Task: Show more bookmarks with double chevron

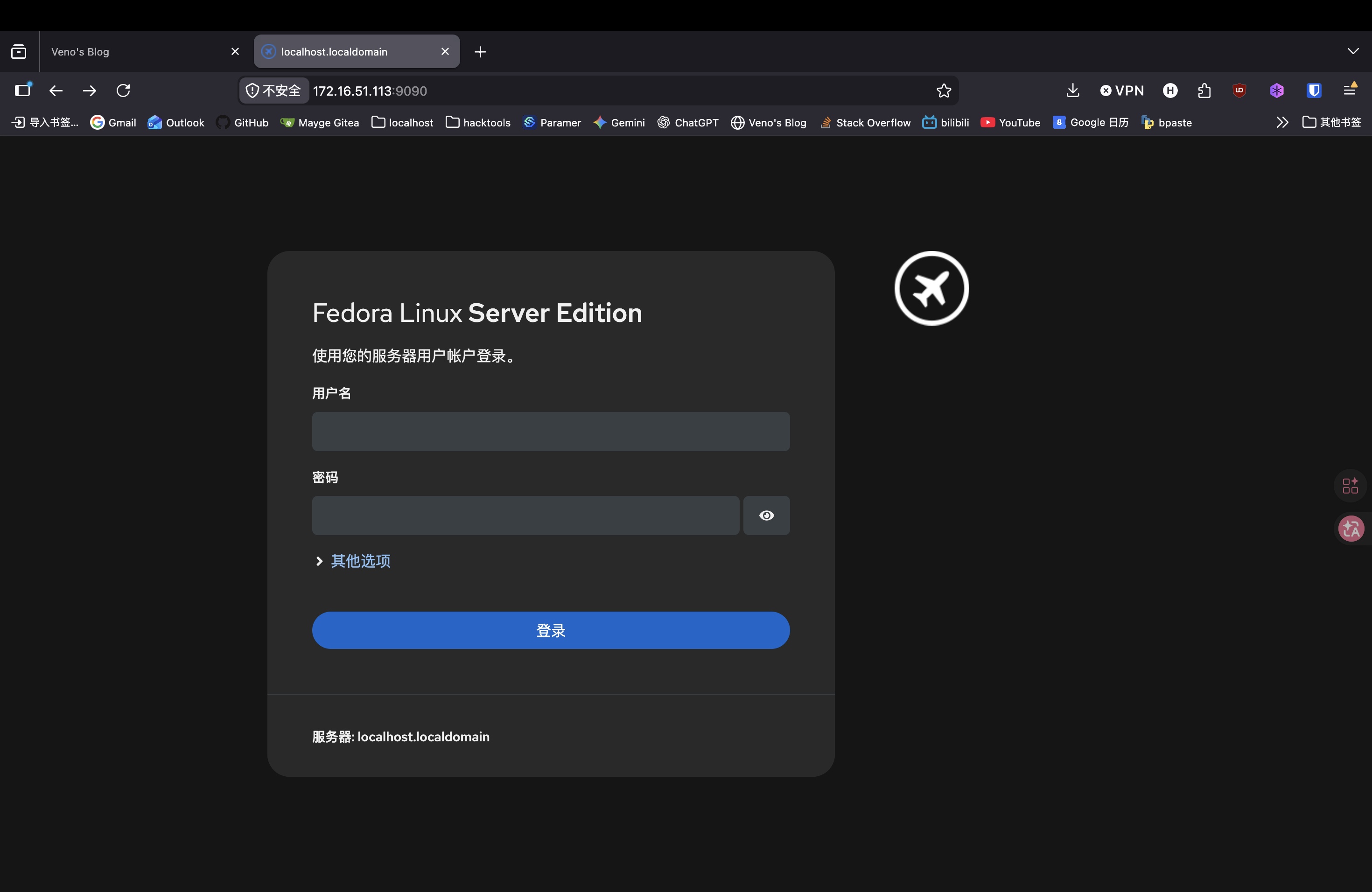Action: point(1282,122)
